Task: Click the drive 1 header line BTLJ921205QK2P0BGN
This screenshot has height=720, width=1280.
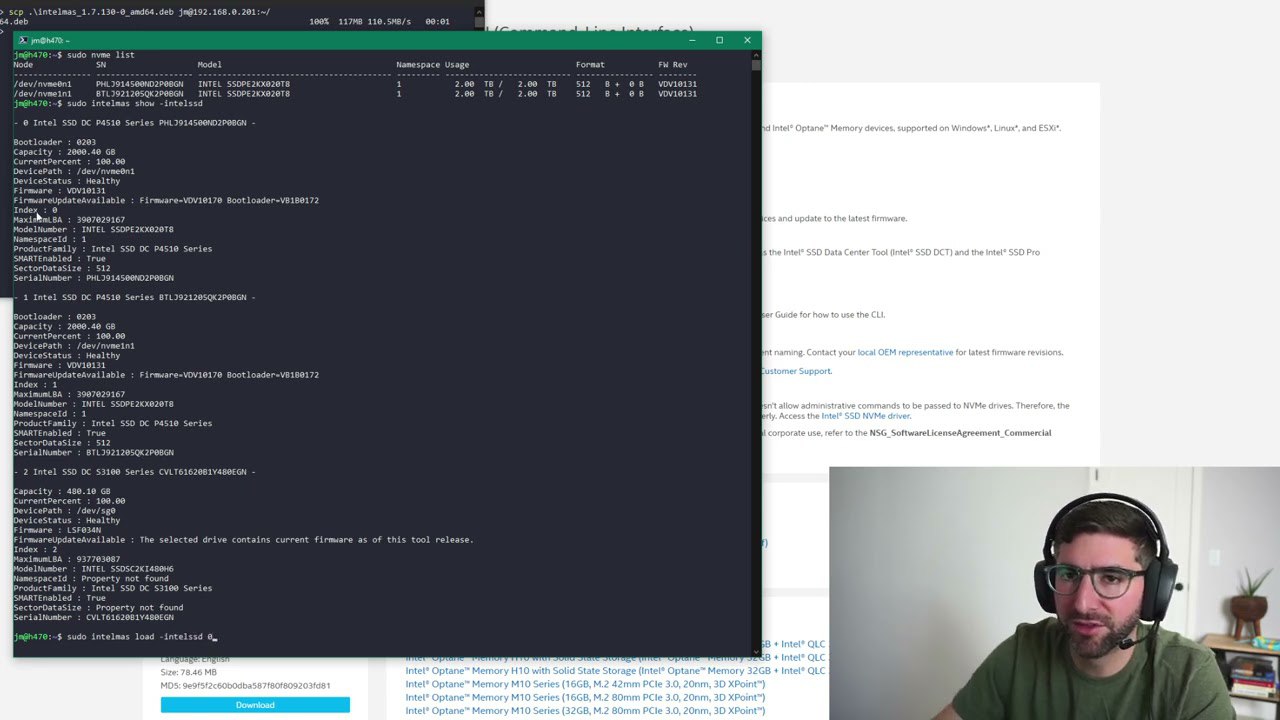Action: (134, 297)
